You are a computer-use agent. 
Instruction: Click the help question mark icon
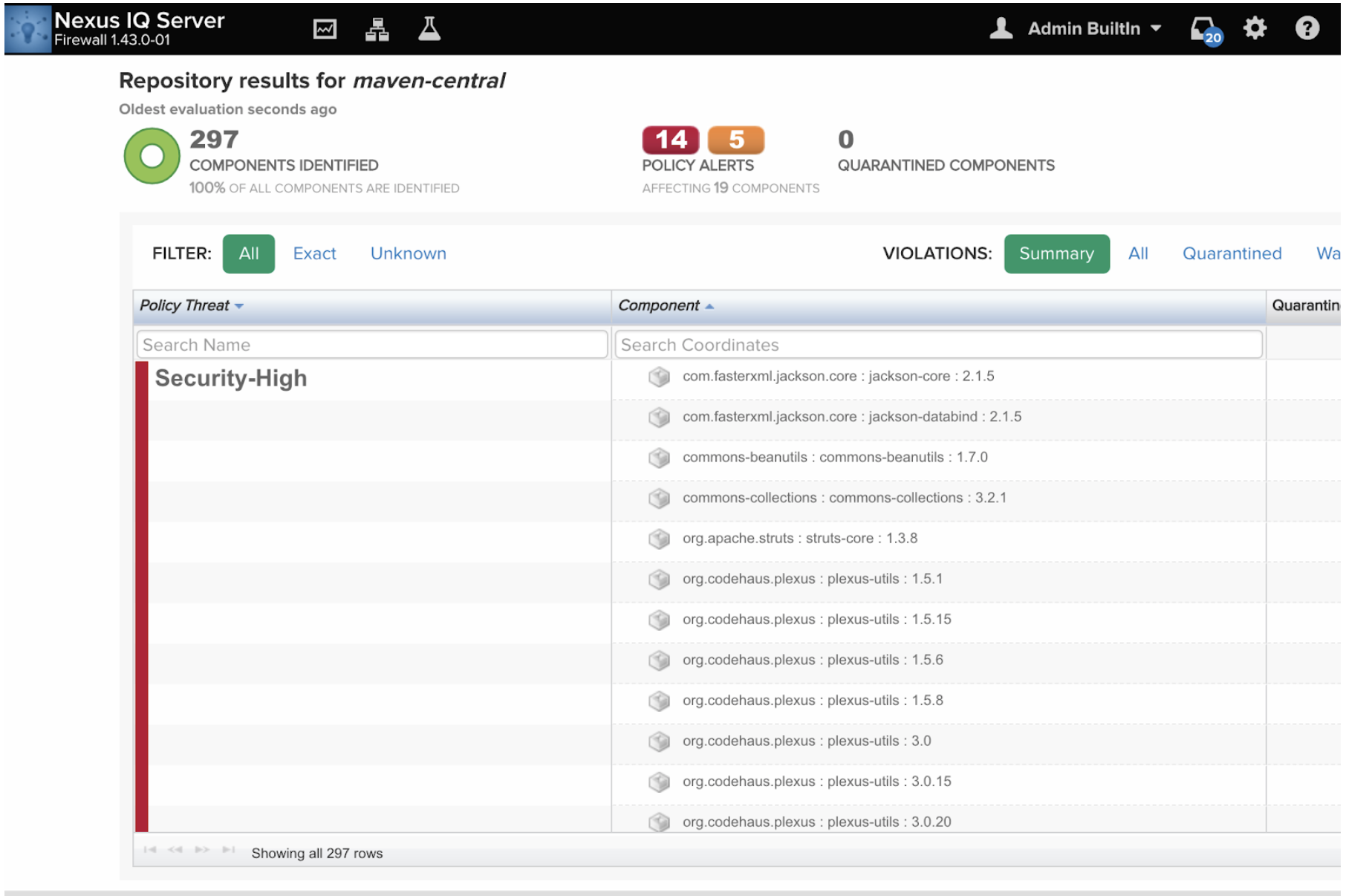(x=1307, y=29)
